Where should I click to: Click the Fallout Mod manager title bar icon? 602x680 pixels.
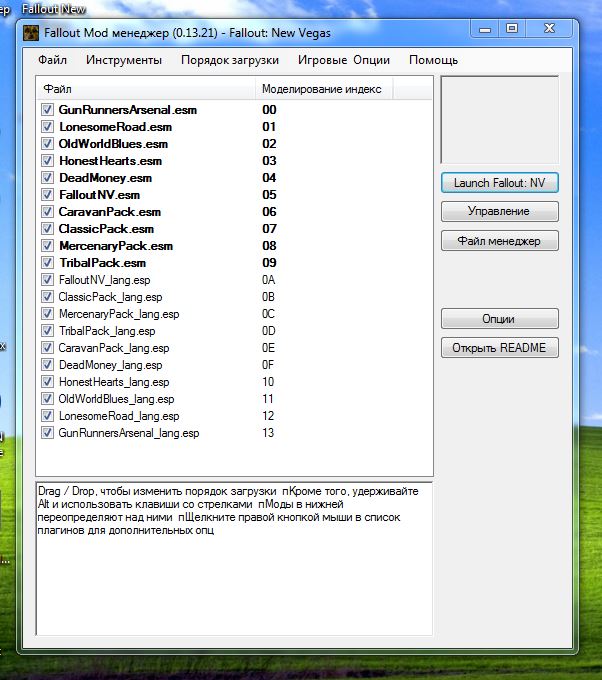pos(31,33)
